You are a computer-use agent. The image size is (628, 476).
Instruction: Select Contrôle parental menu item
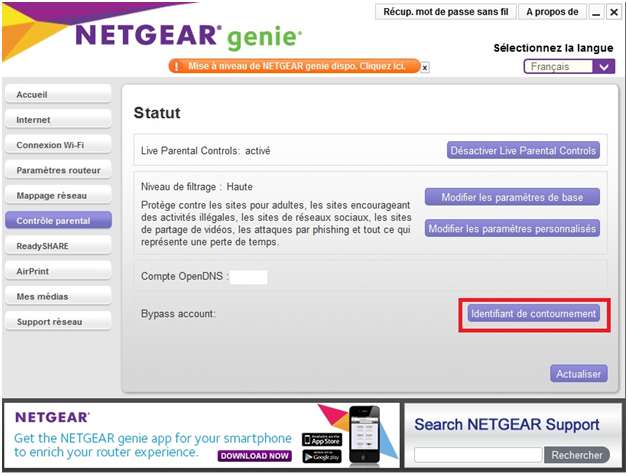coord(58,220)
